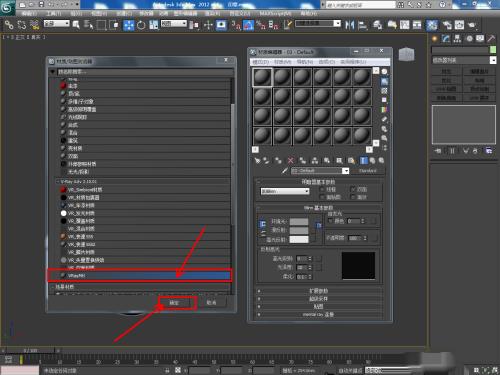Enable the 面贴图 face map checkbox
500x375 pixels.
(322, 197)
